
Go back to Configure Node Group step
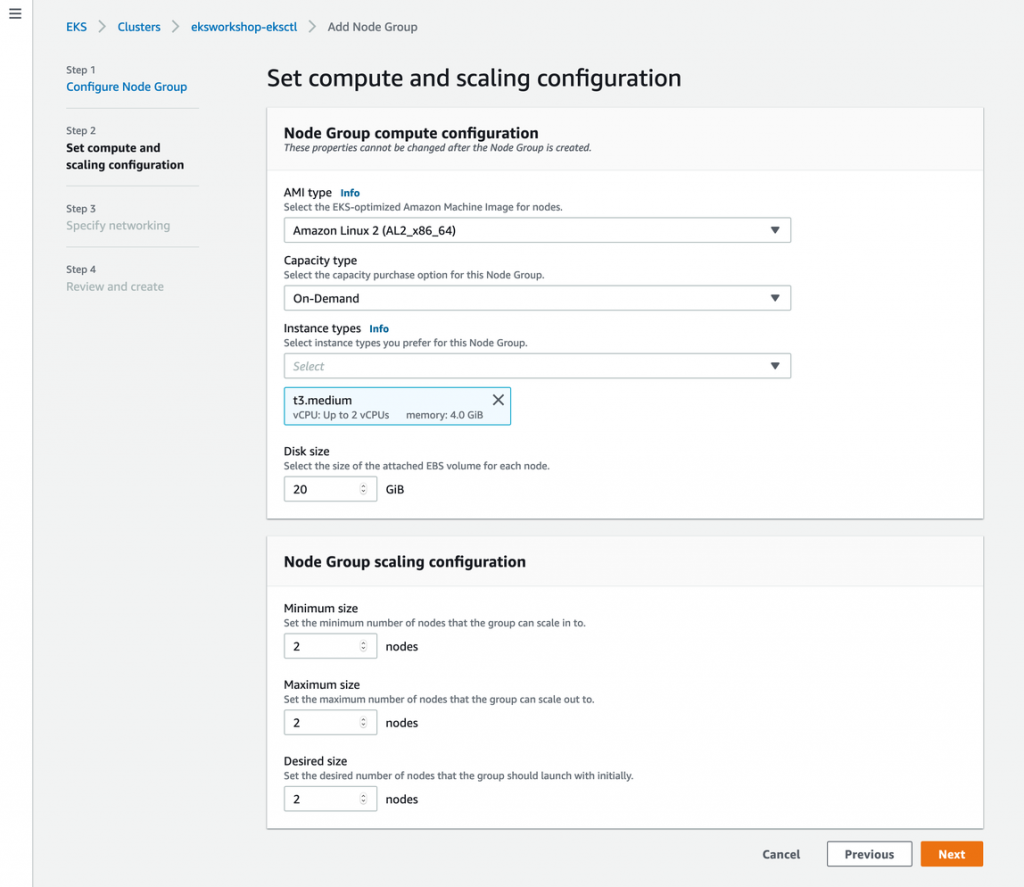(126, 87)
